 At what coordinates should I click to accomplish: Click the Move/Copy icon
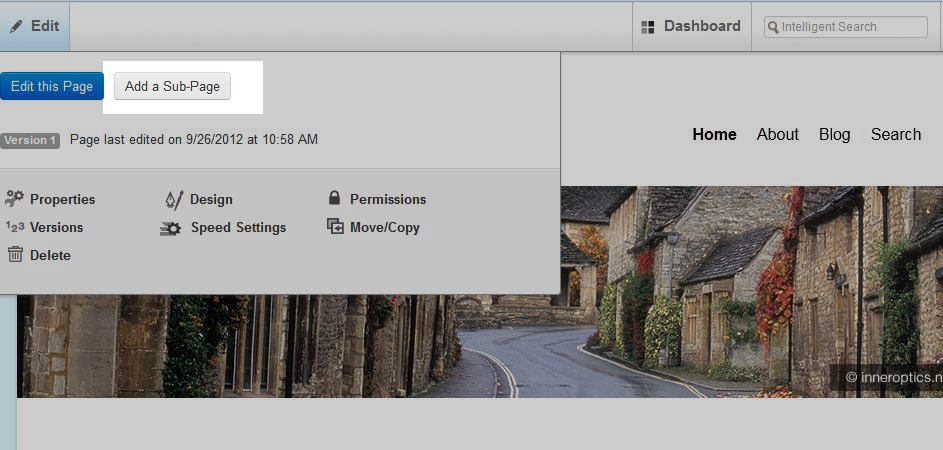pyautogui.click(x=335, y=227)
